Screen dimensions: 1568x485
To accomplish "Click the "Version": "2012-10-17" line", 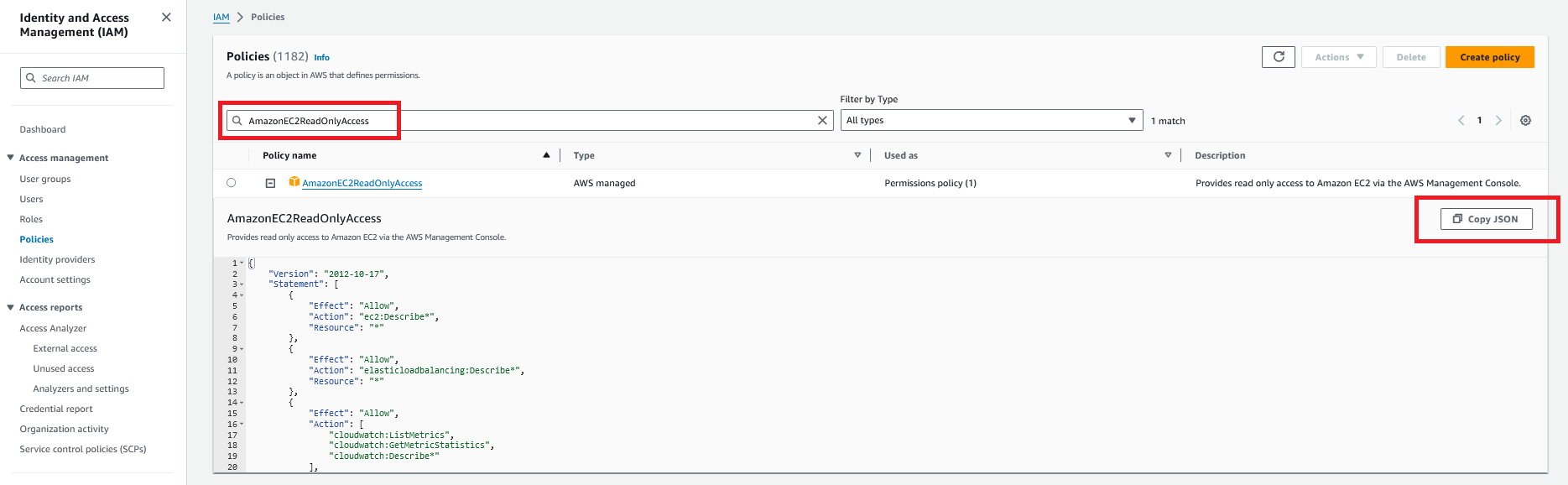I will tap(328, 274).
